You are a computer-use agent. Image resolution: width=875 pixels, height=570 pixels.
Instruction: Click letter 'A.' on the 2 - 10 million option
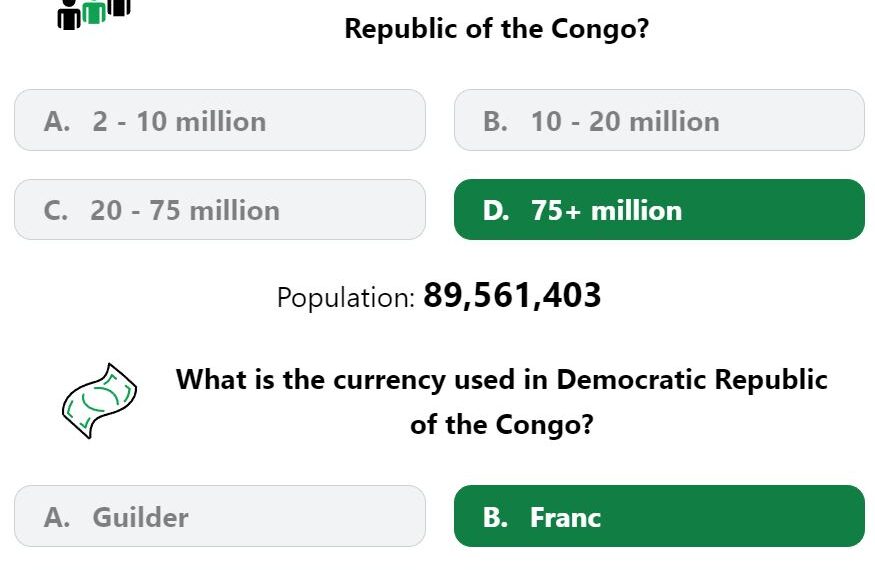pyautogui.click(x=57, y=121)
